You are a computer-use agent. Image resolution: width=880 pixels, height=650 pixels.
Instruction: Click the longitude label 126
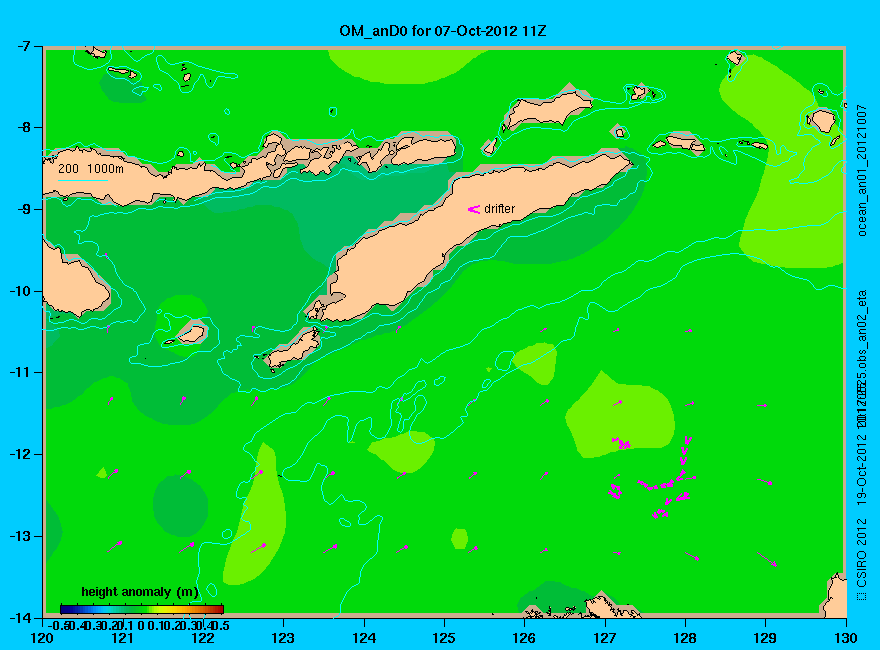pos(524,638)
